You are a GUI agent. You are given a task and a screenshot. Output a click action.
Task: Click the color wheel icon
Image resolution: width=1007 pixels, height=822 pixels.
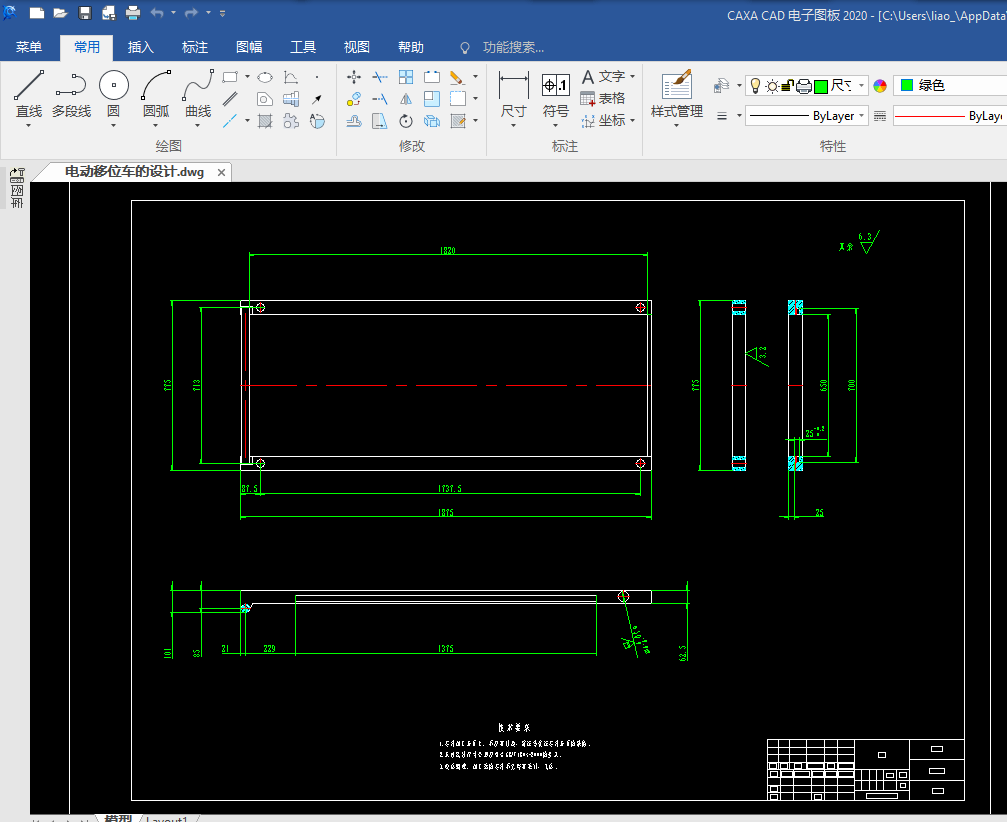[x=880, y=86]
